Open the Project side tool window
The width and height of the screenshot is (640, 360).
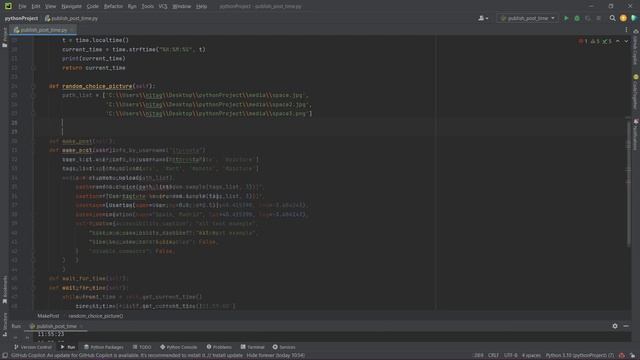click(x=4, y=38)
